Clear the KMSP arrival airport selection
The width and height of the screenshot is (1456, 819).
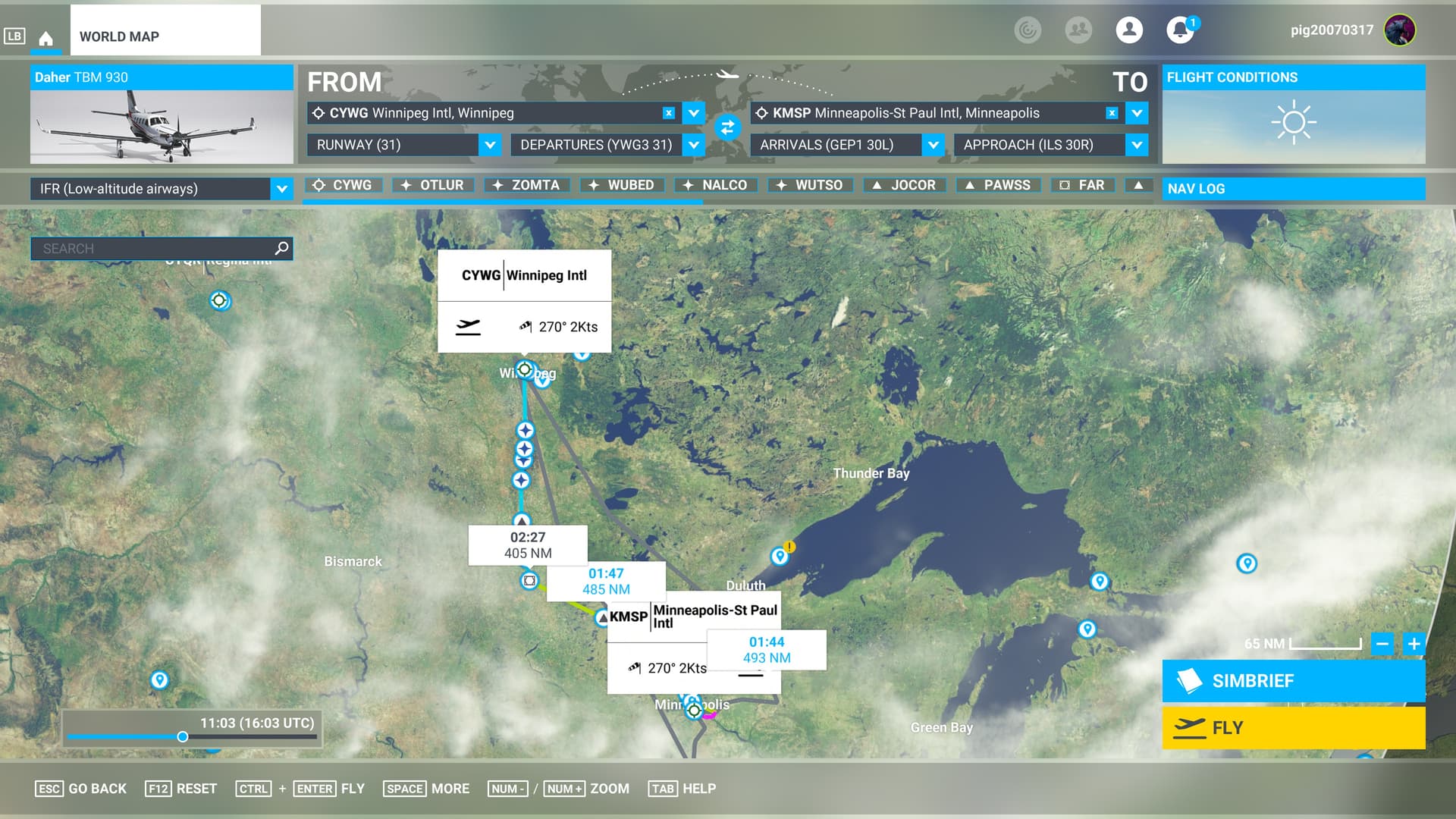[x=1111, y=113]
